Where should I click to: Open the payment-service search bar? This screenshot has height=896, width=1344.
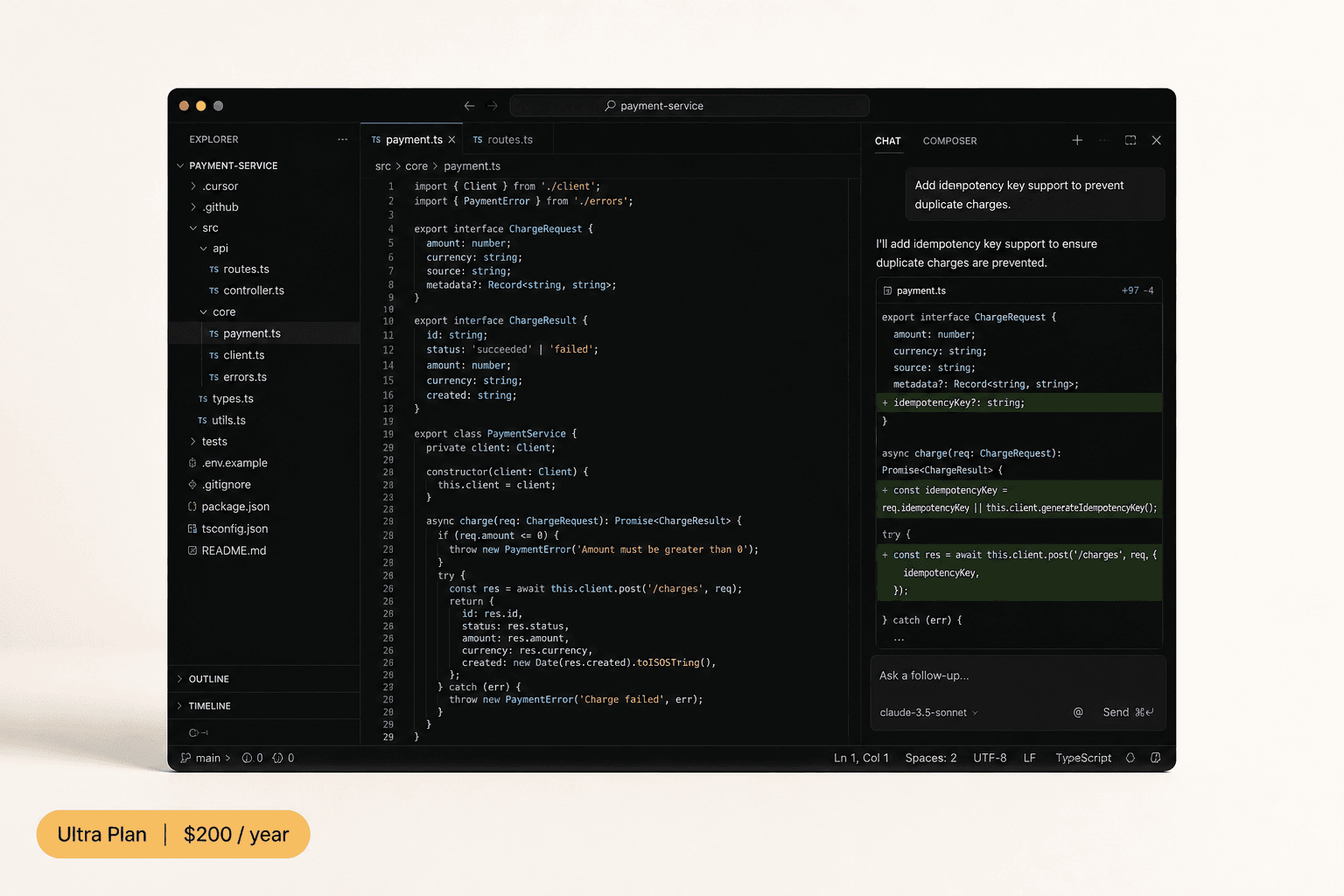689,106
